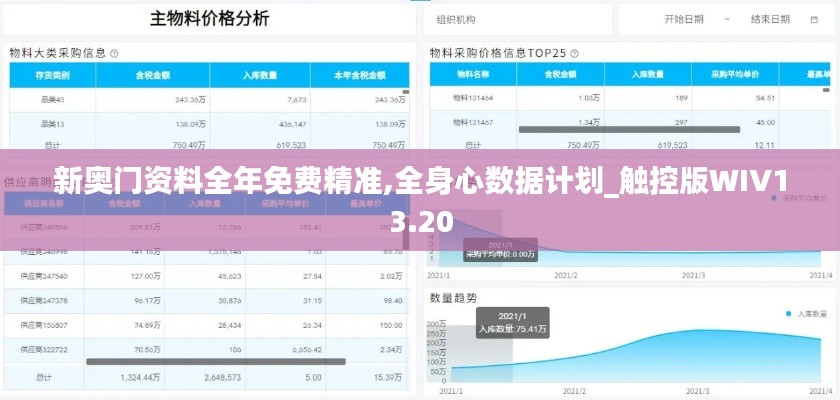Viewport: 840px width, 400px height.
Task: Open calendar icon in date range picker
Action: (814, 20)
